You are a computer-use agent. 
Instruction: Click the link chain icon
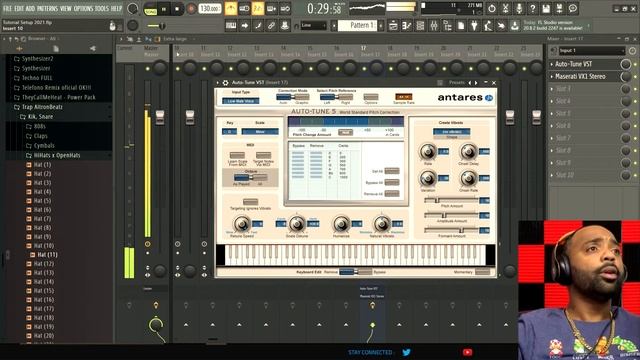[x=271, y=26]
